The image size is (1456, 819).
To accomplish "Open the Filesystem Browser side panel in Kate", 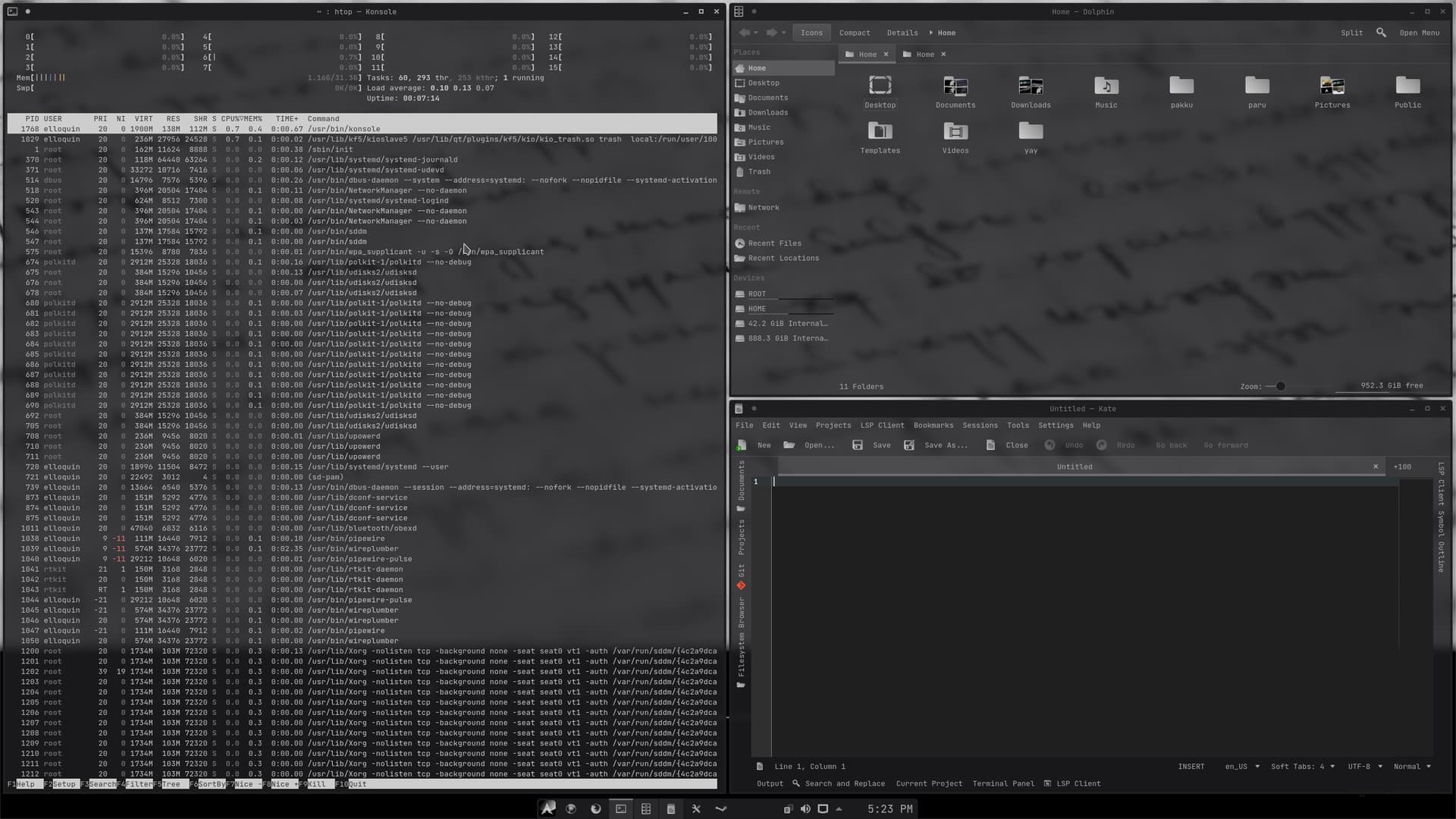I will click(741, 645).
